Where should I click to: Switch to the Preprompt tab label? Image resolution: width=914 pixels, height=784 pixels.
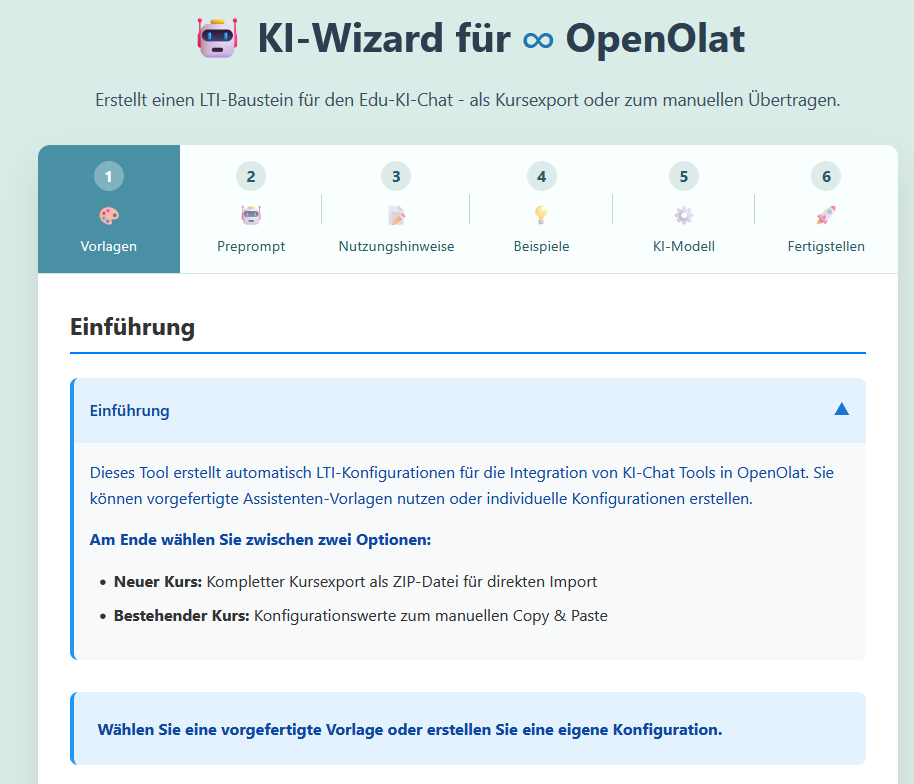click(251, 246)
